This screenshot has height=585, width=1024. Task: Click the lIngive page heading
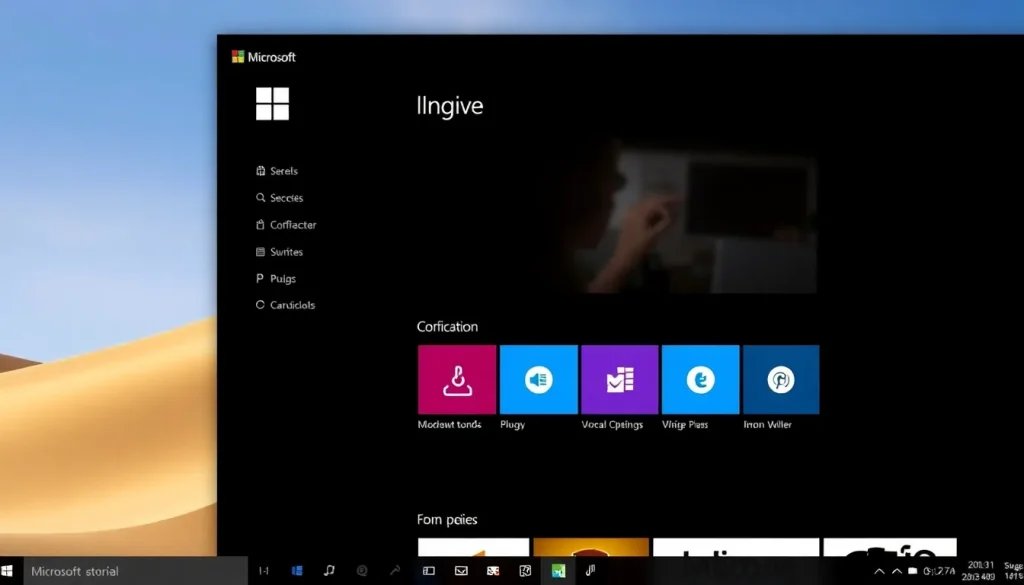click(x=450, y=106)
